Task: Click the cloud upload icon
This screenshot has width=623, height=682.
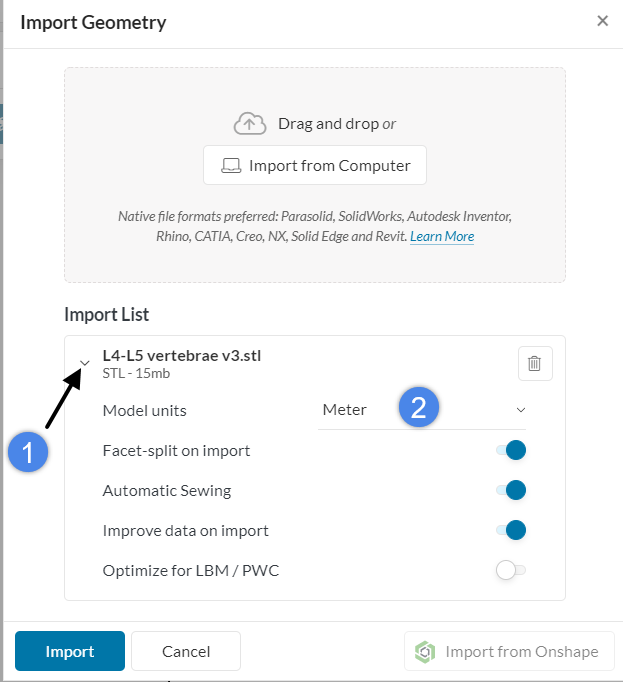Action: coord(250,124)
